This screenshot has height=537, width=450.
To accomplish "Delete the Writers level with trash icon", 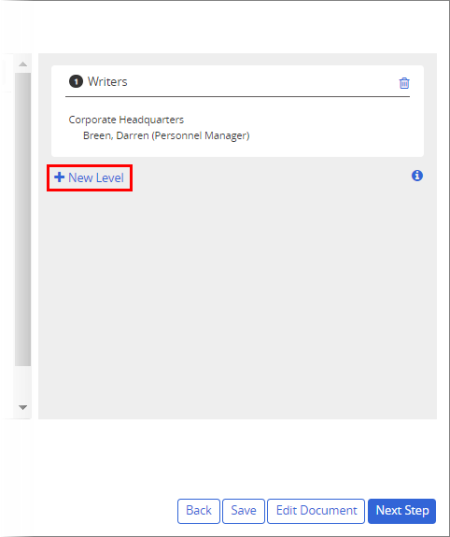I will pos(404,83).
